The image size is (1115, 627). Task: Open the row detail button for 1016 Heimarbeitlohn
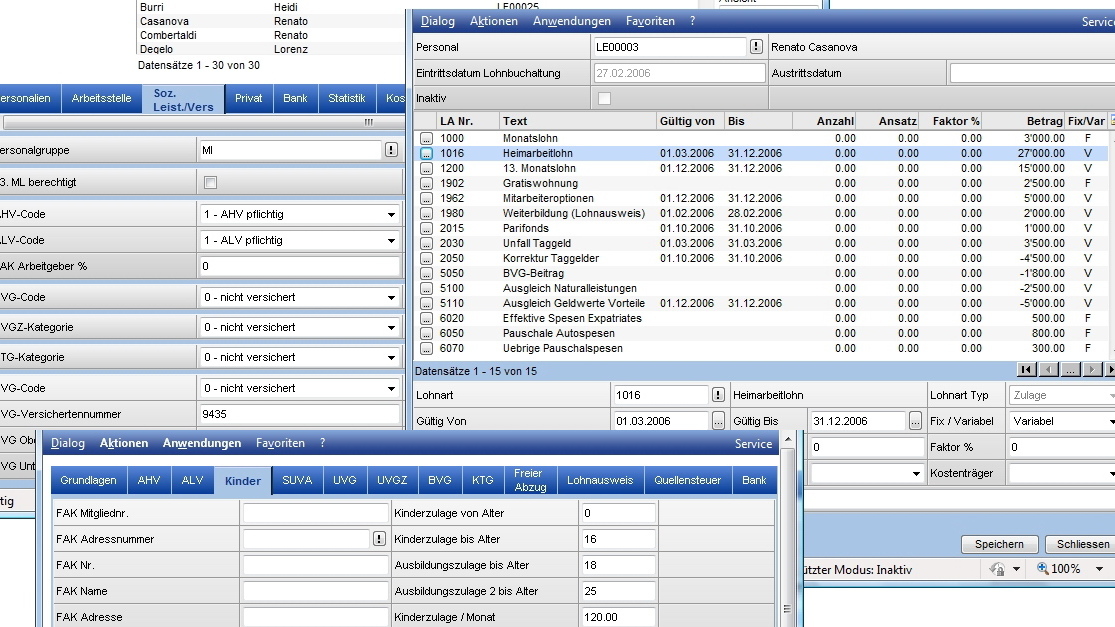tap(426, 154)
